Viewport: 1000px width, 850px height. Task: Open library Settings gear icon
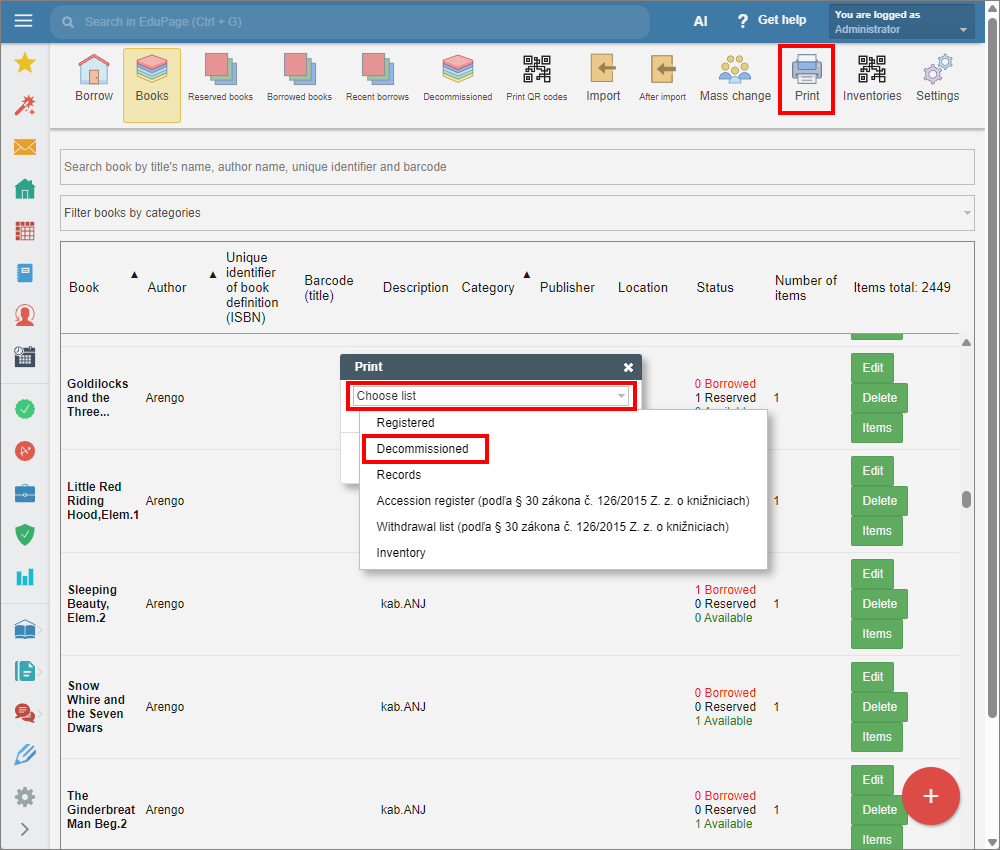(937, 79)
